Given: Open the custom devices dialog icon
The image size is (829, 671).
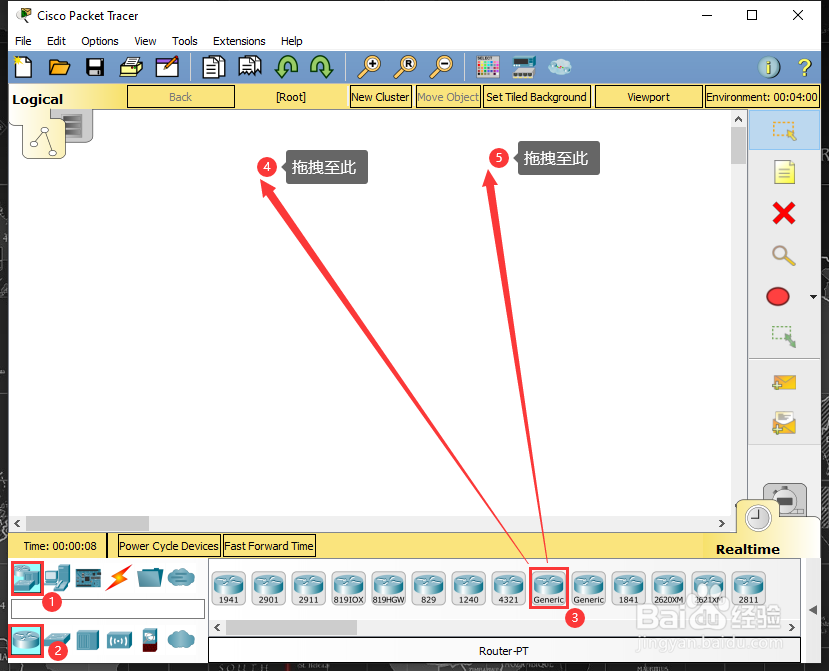Looking at the screenshot, I should point(524,67).
